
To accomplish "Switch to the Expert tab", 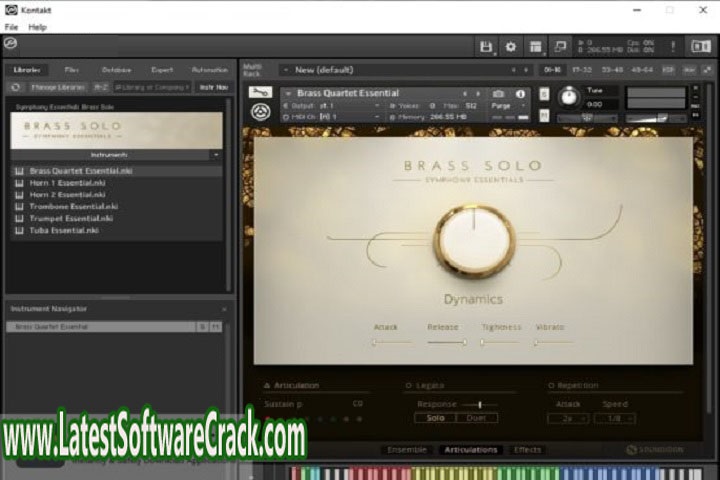I will point(162,70).
